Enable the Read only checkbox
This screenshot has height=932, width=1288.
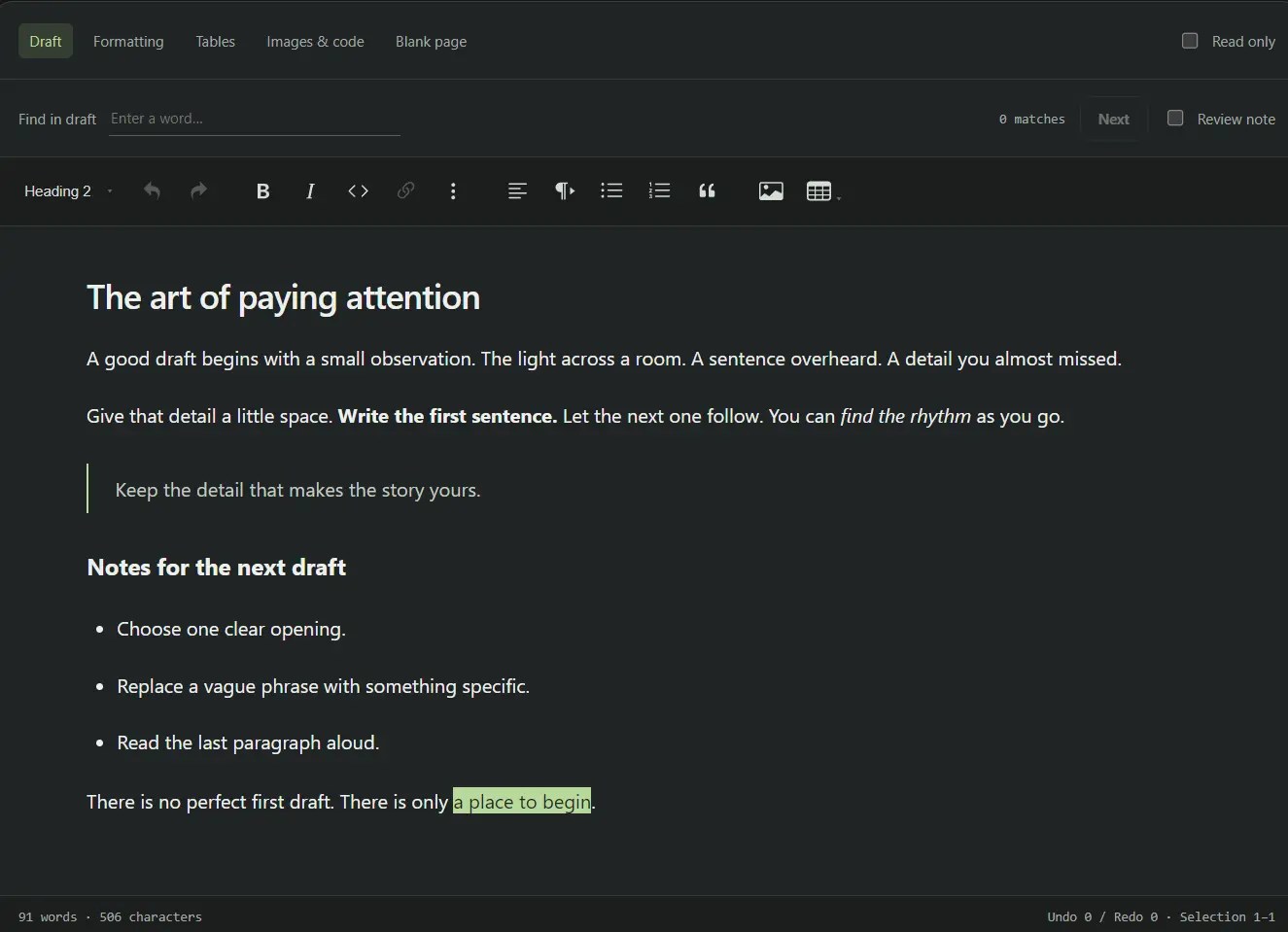(x=1190, y=41)
